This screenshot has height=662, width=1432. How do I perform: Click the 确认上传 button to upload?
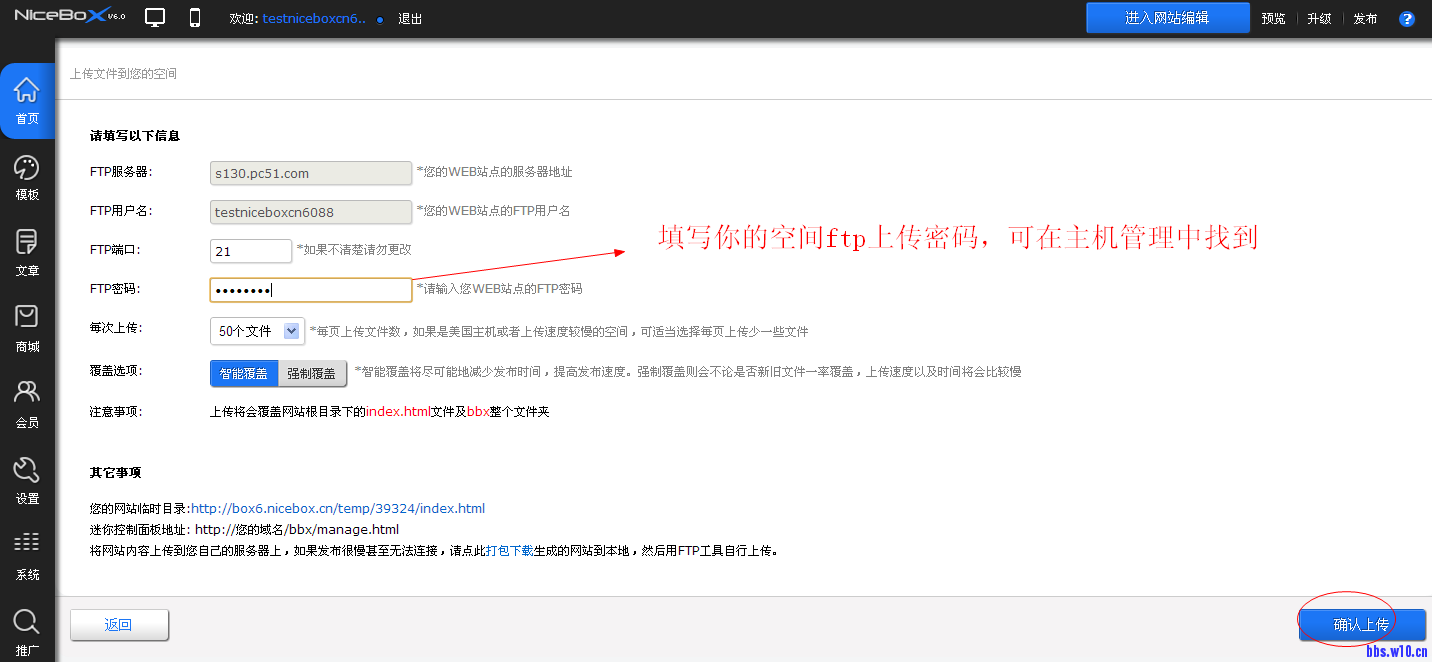tap(1362, 623)
